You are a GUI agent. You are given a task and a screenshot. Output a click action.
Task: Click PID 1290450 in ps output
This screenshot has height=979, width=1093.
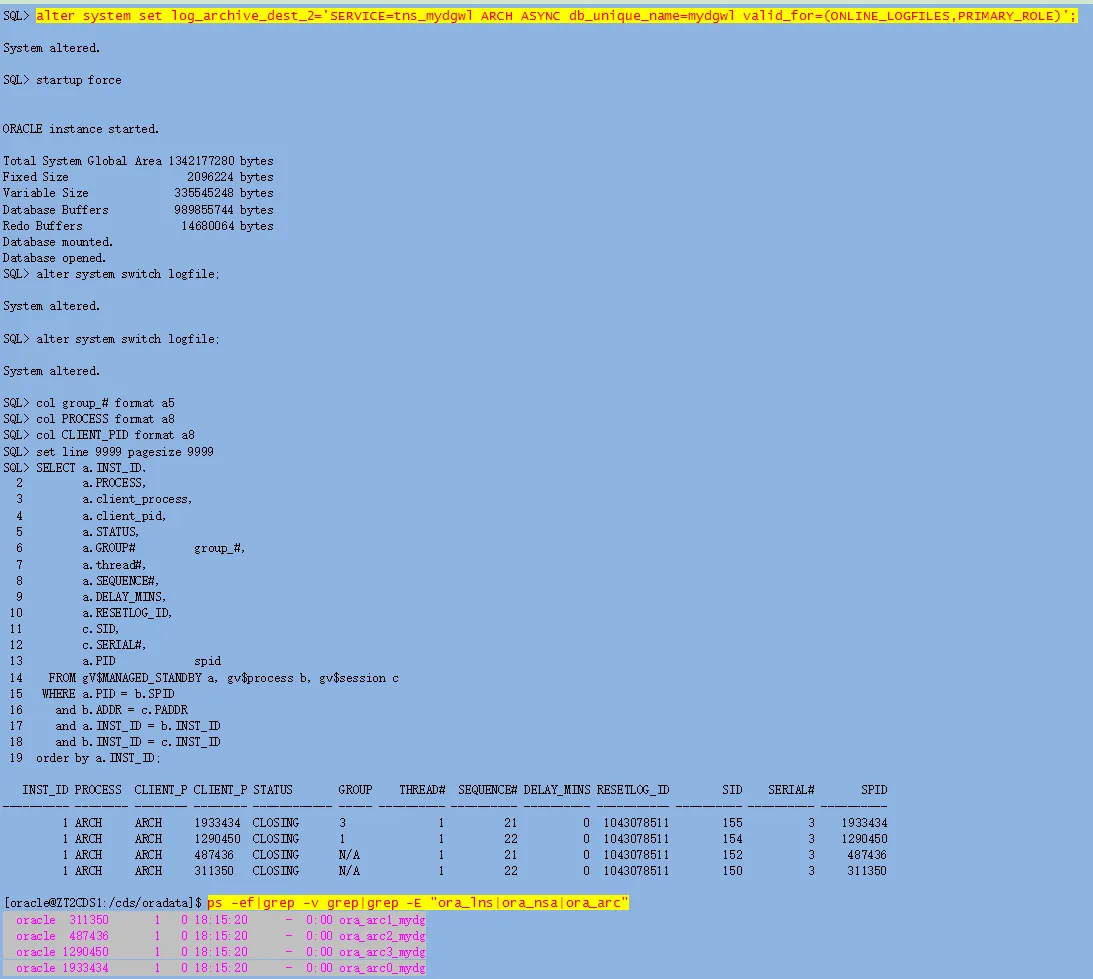85,953
